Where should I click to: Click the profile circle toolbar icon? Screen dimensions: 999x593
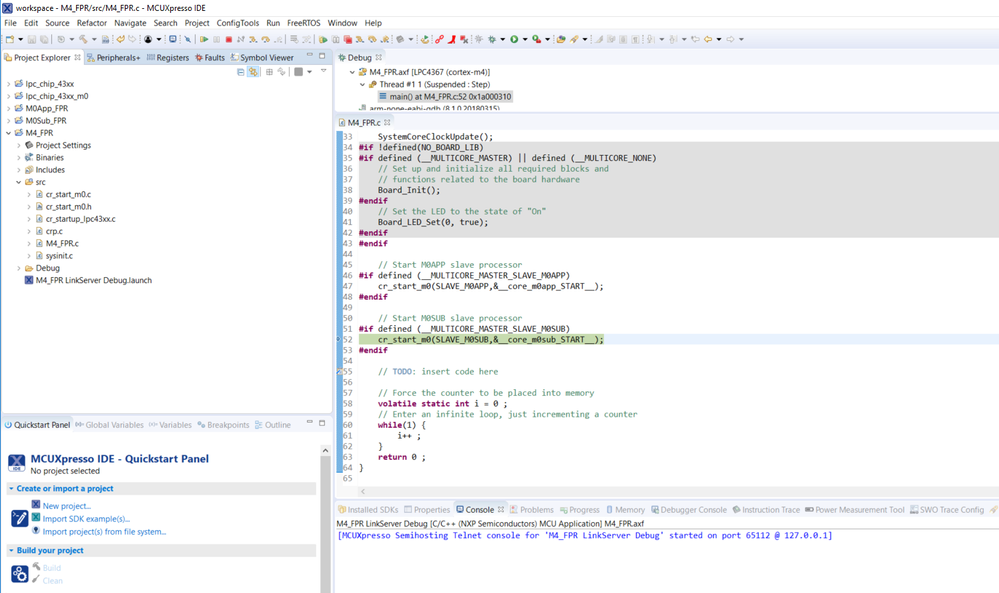pos(148,39)
